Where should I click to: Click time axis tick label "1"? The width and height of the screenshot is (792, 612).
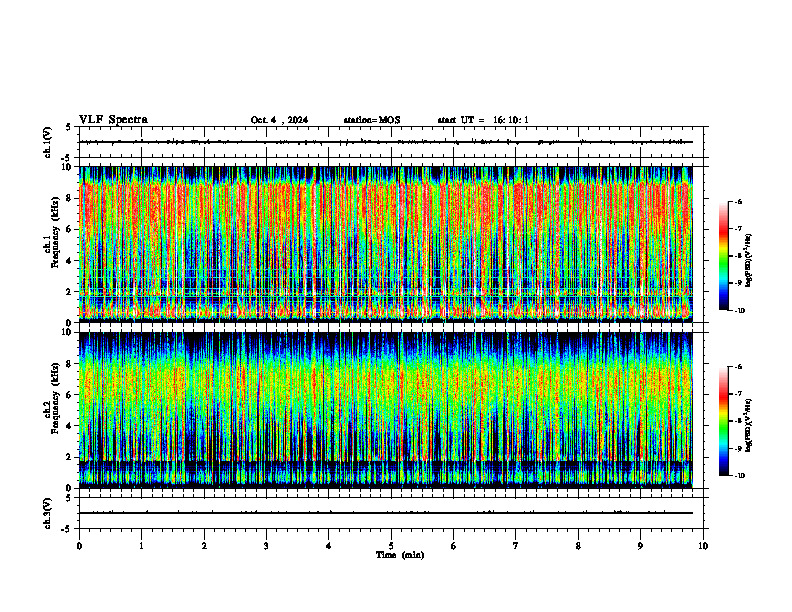point(141,546)
